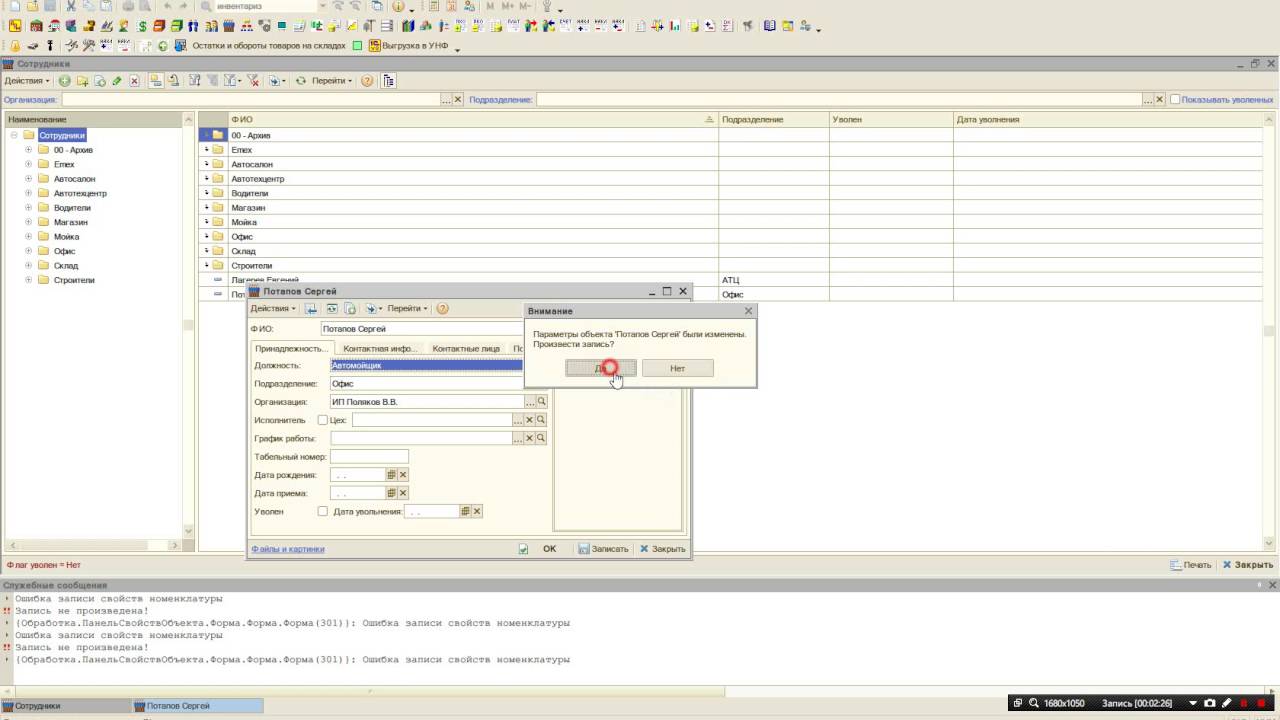Expand the Автосалон tree folder

click(x=29, y=179)
